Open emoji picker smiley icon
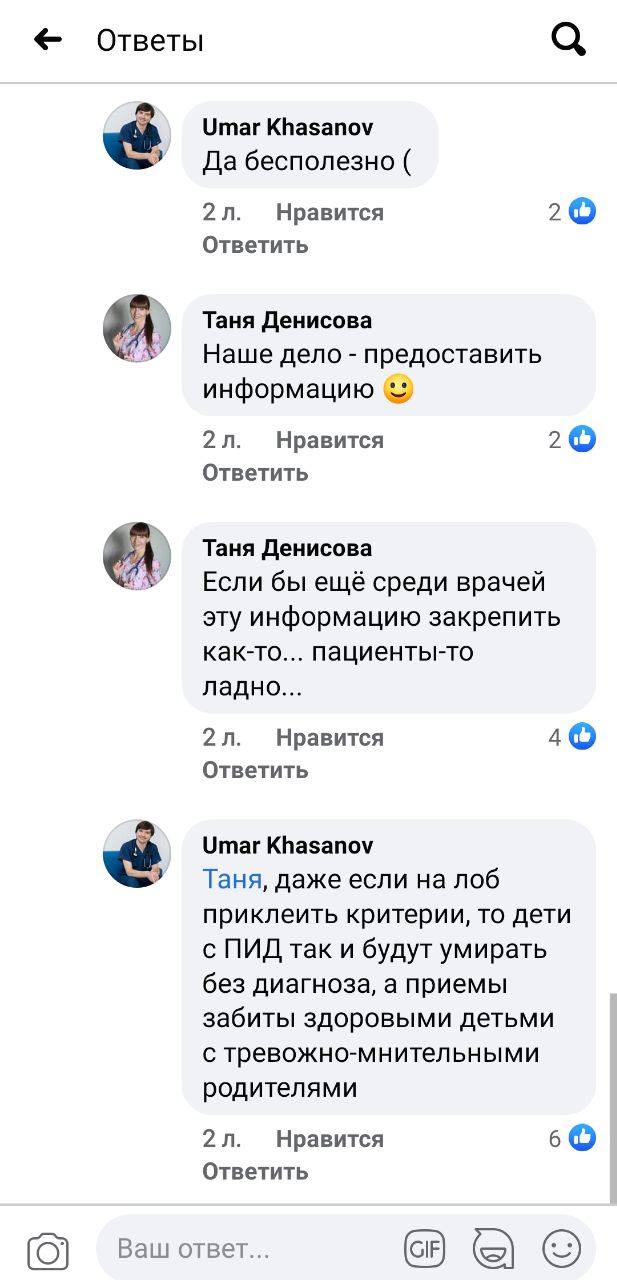The image size is (617, 1280). pos(561,1248)
